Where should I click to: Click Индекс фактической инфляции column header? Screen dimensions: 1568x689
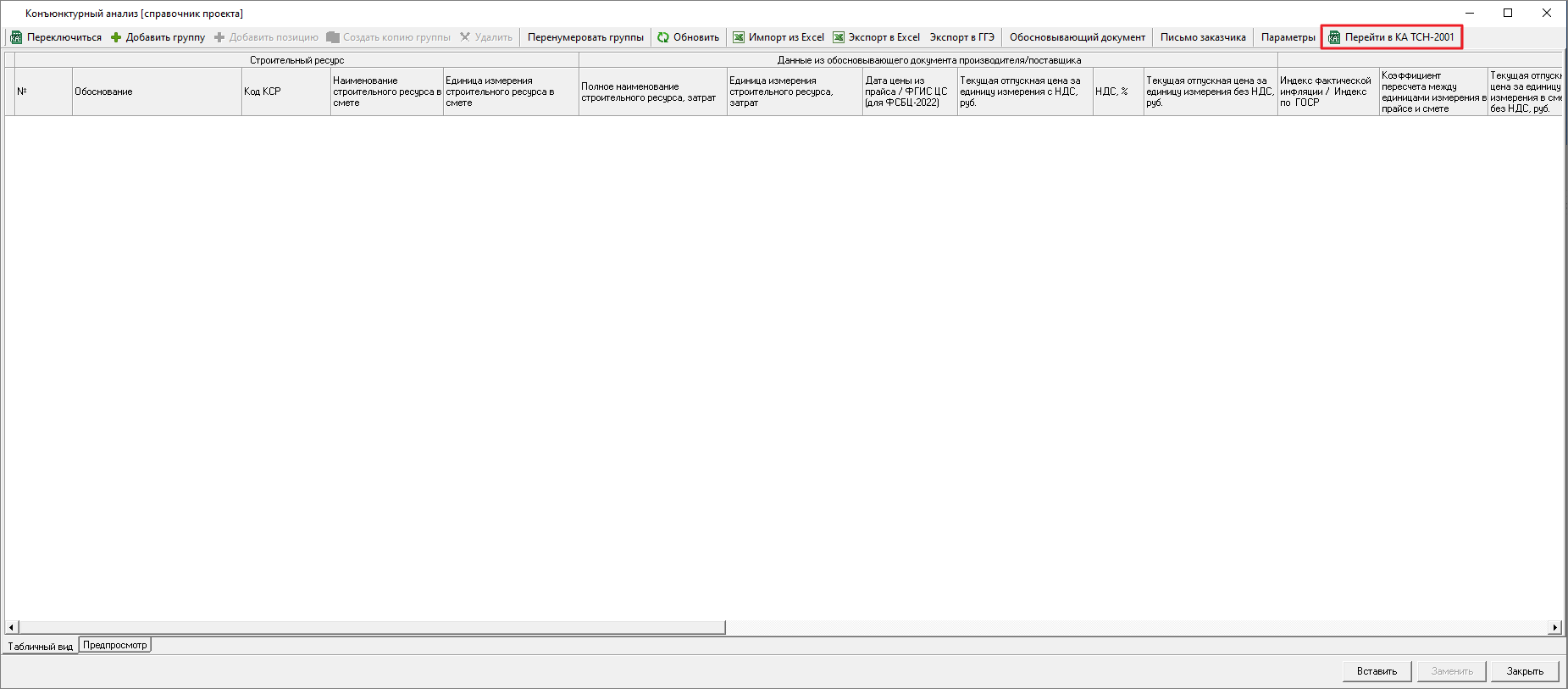click(x=1328, y=92)
